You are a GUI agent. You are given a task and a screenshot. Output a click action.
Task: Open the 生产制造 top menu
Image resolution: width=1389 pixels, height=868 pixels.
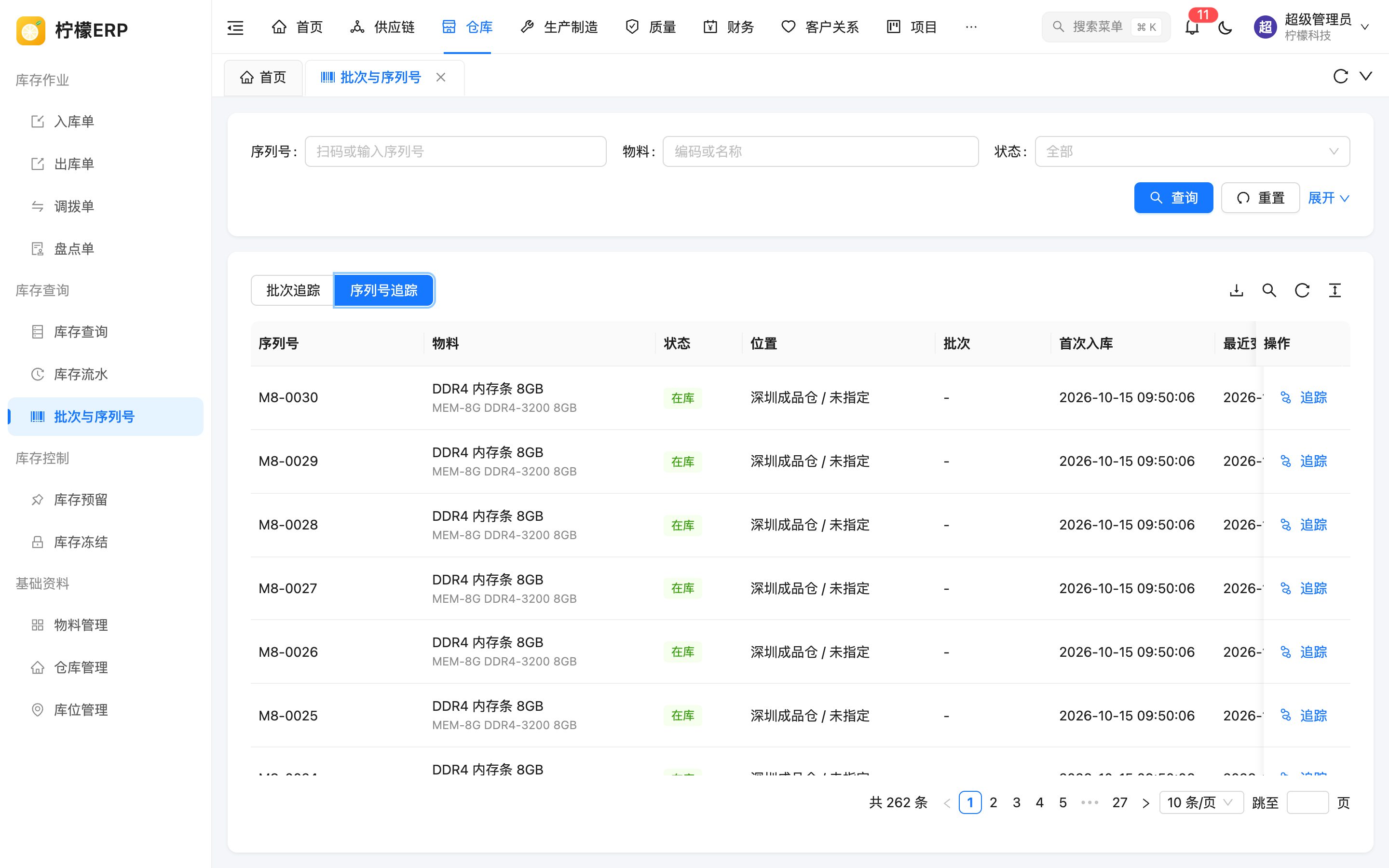[559, 27]
